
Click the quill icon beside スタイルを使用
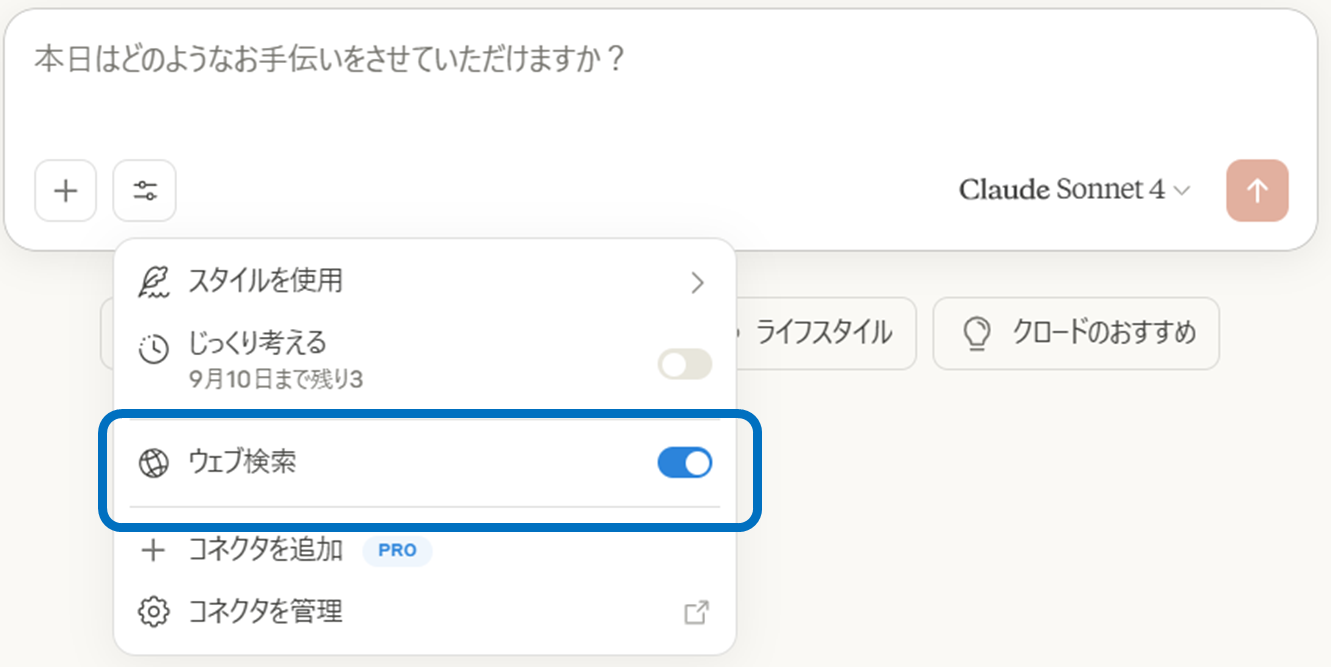tap(153, 282)
